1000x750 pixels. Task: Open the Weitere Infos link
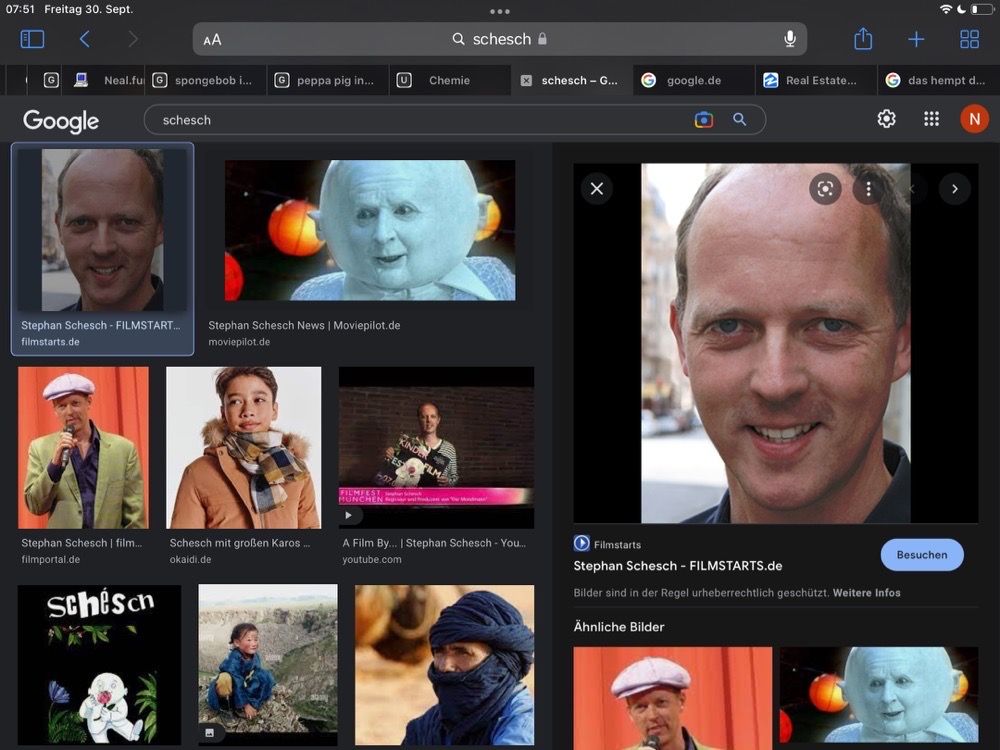pos(866,593)
